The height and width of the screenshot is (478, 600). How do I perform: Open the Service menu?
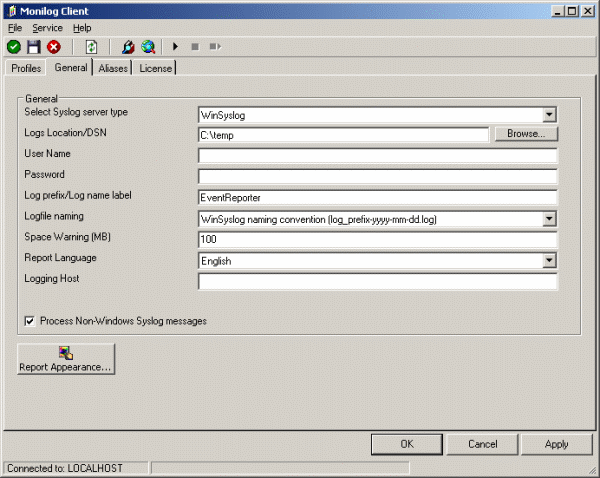(47, 28)
